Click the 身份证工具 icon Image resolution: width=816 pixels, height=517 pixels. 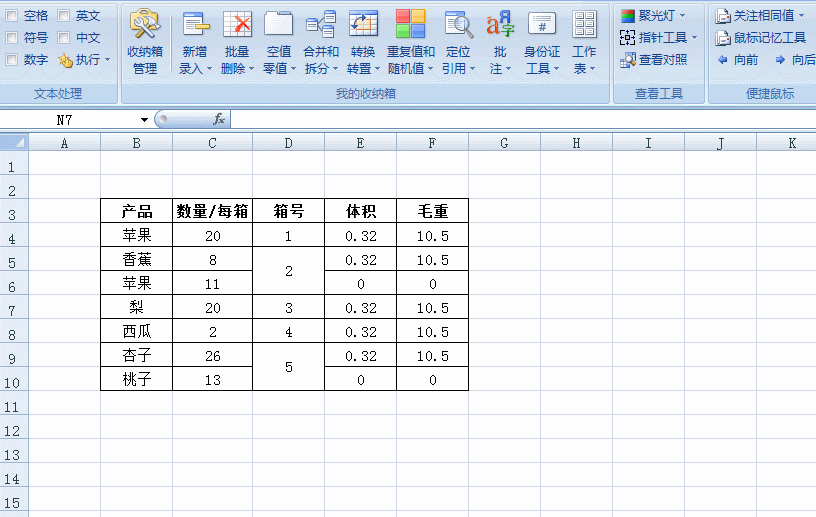coord(542,25)
